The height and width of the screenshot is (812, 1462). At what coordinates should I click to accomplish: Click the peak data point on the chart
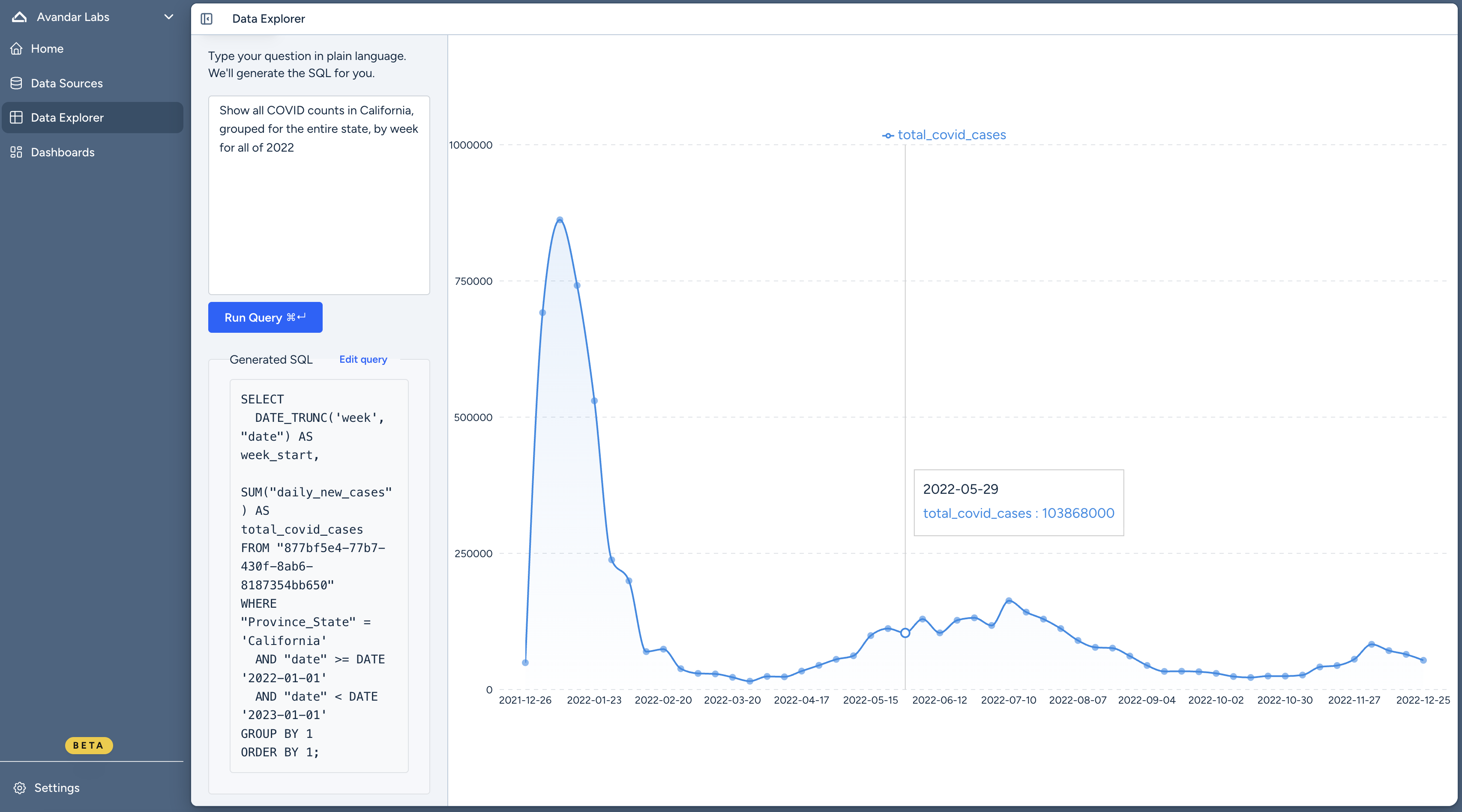560,219
